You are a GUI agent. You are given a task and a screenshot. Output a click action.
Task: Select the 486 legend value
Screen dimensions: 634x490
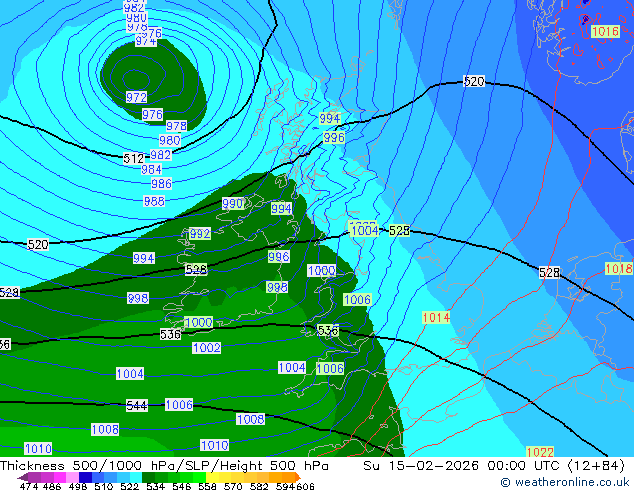[x=52, y=486]
